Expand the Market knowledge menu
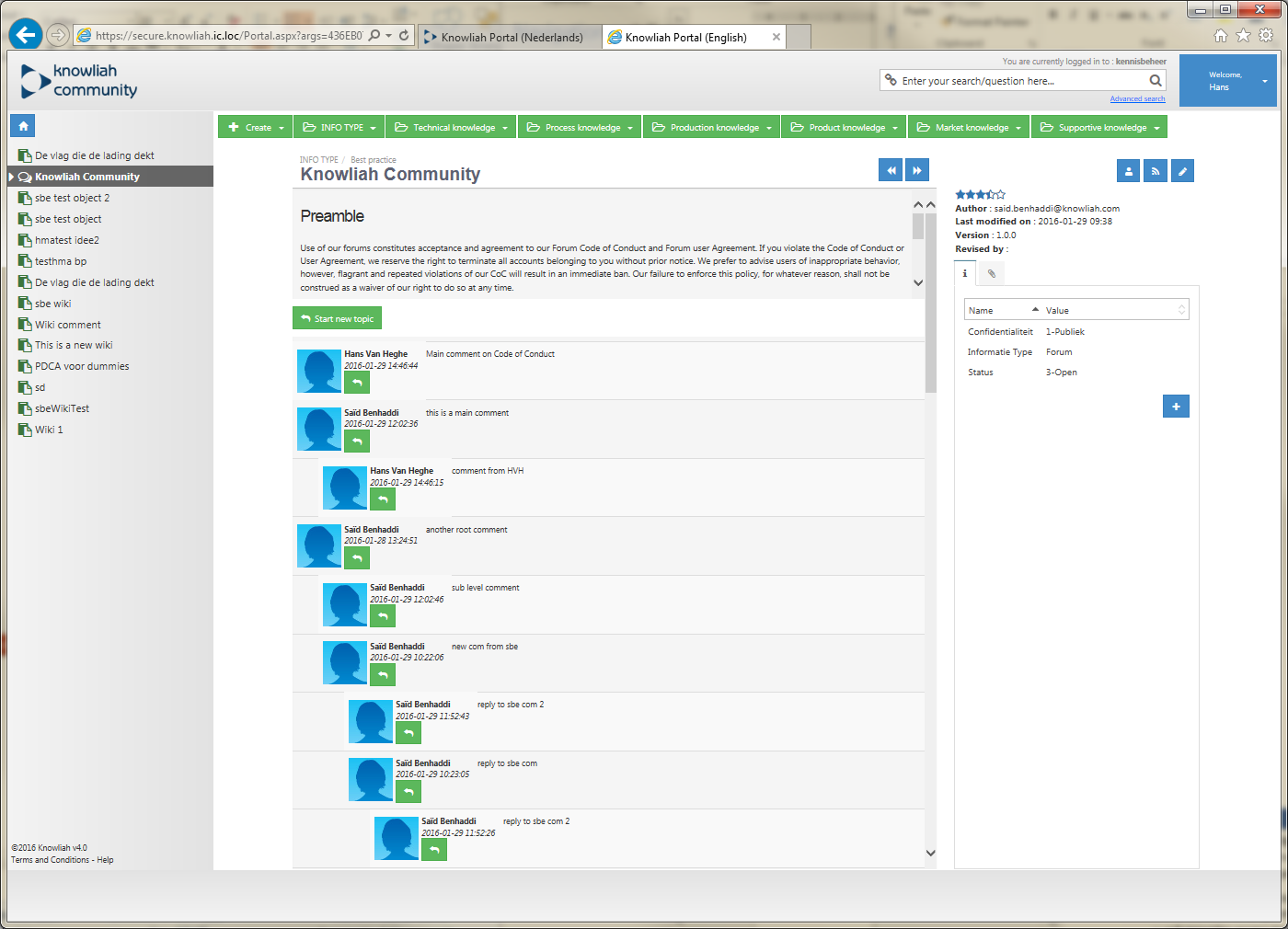 click(970, 128)
